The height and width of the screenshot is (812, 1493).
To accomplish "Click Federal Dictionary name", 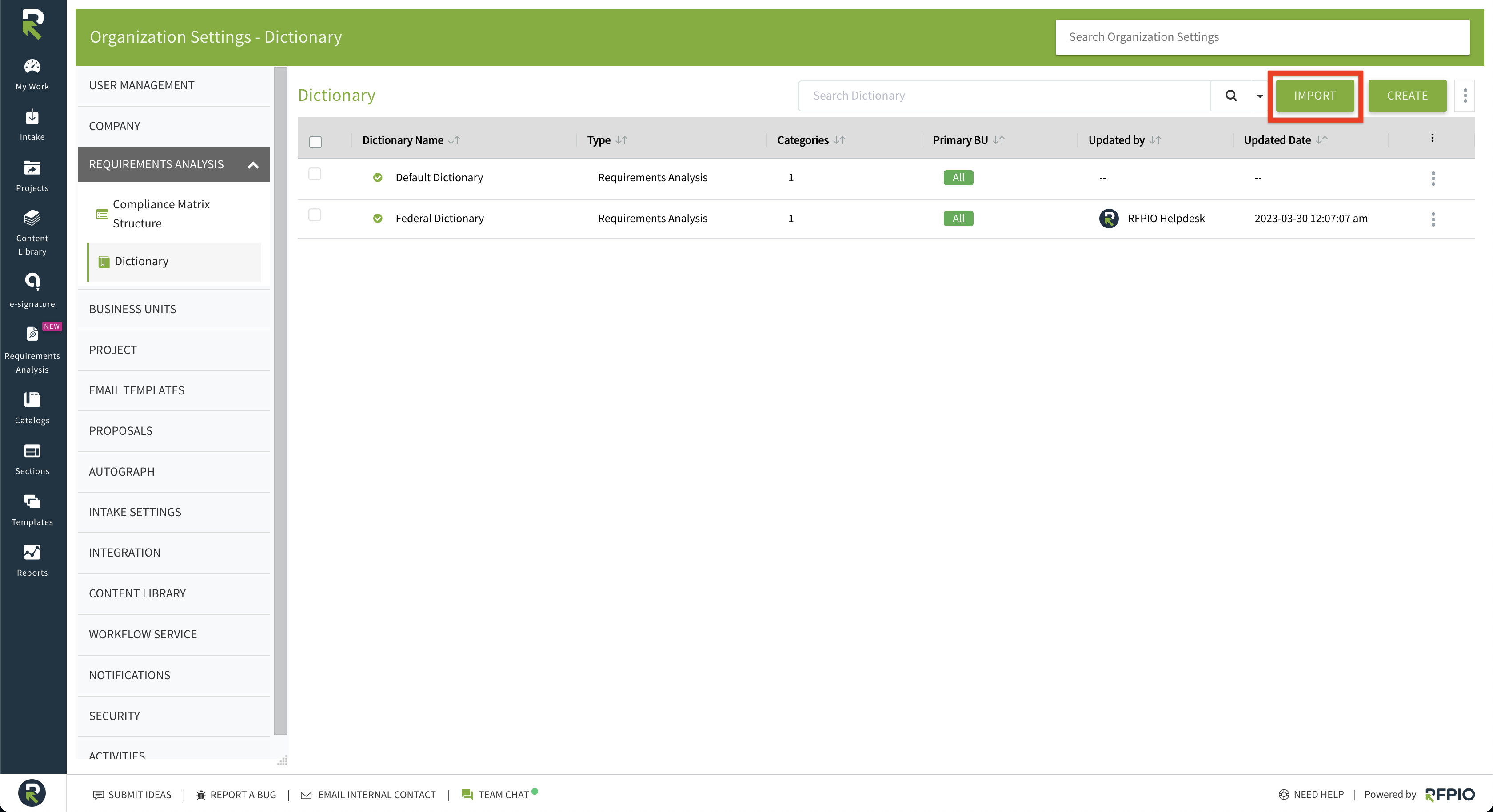I will [440, 219].
